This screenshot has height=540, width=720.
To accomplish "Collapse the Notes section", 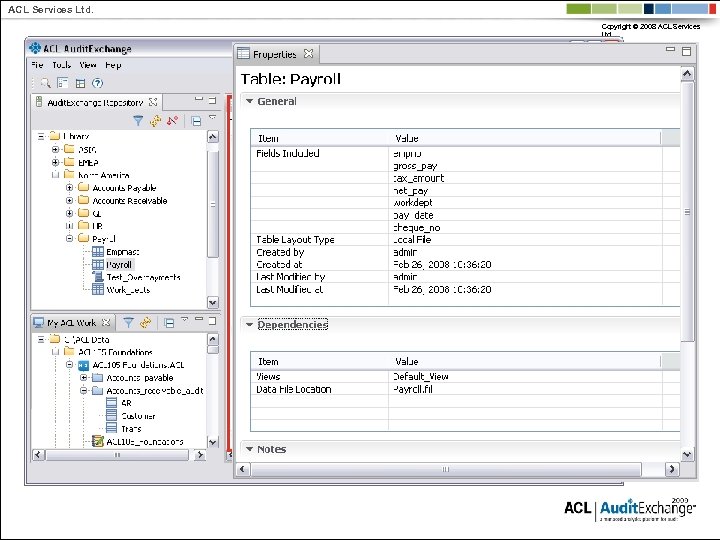I will (x=249, y=449).
